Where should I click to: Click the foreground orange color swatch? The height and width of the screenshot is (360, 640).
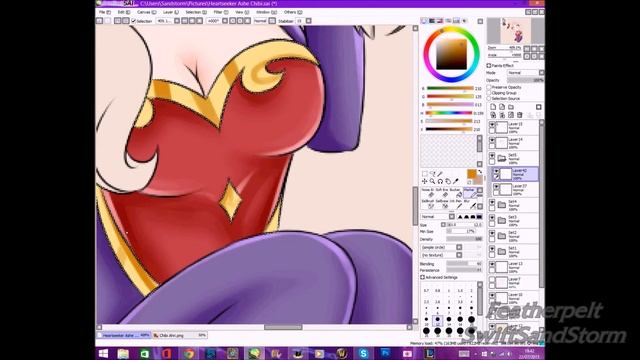471,174
